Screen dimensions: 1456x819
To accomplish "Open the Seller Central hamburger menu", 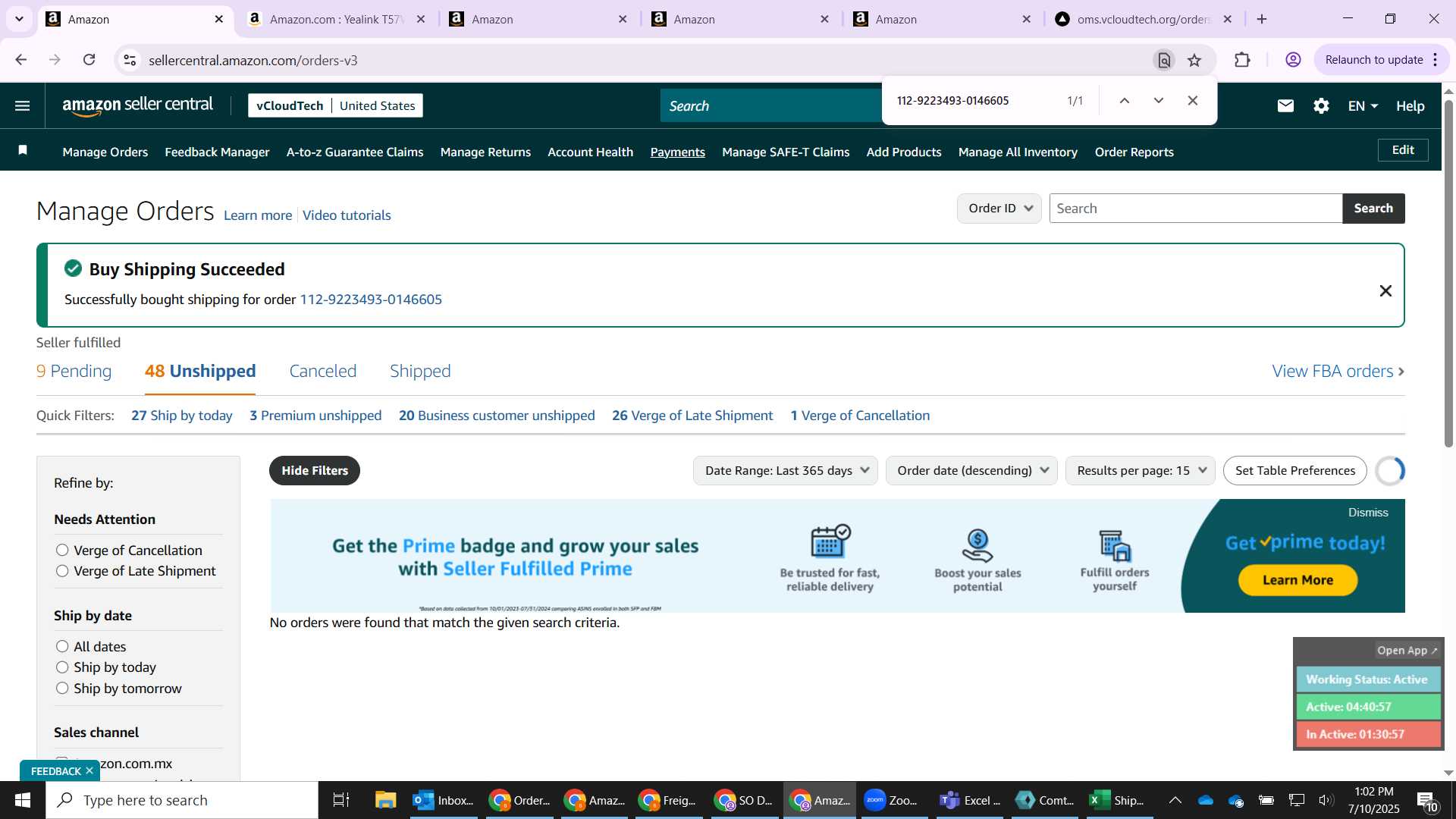I will pyautogui.click(x=23, y=106).
